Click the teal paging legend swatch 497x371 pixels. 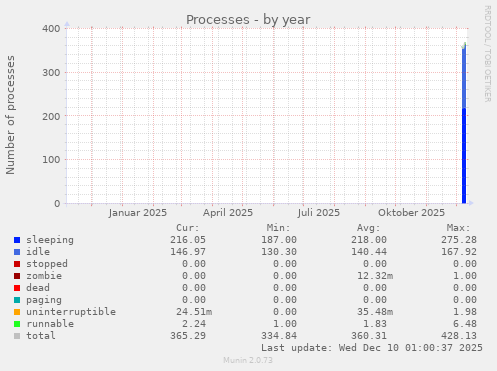[x=17, y=300]
